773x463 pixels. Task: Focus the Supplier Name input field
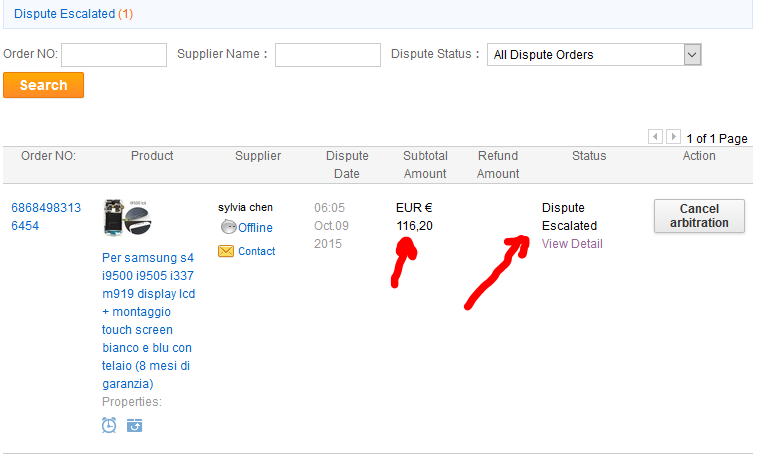coord(328,55)
